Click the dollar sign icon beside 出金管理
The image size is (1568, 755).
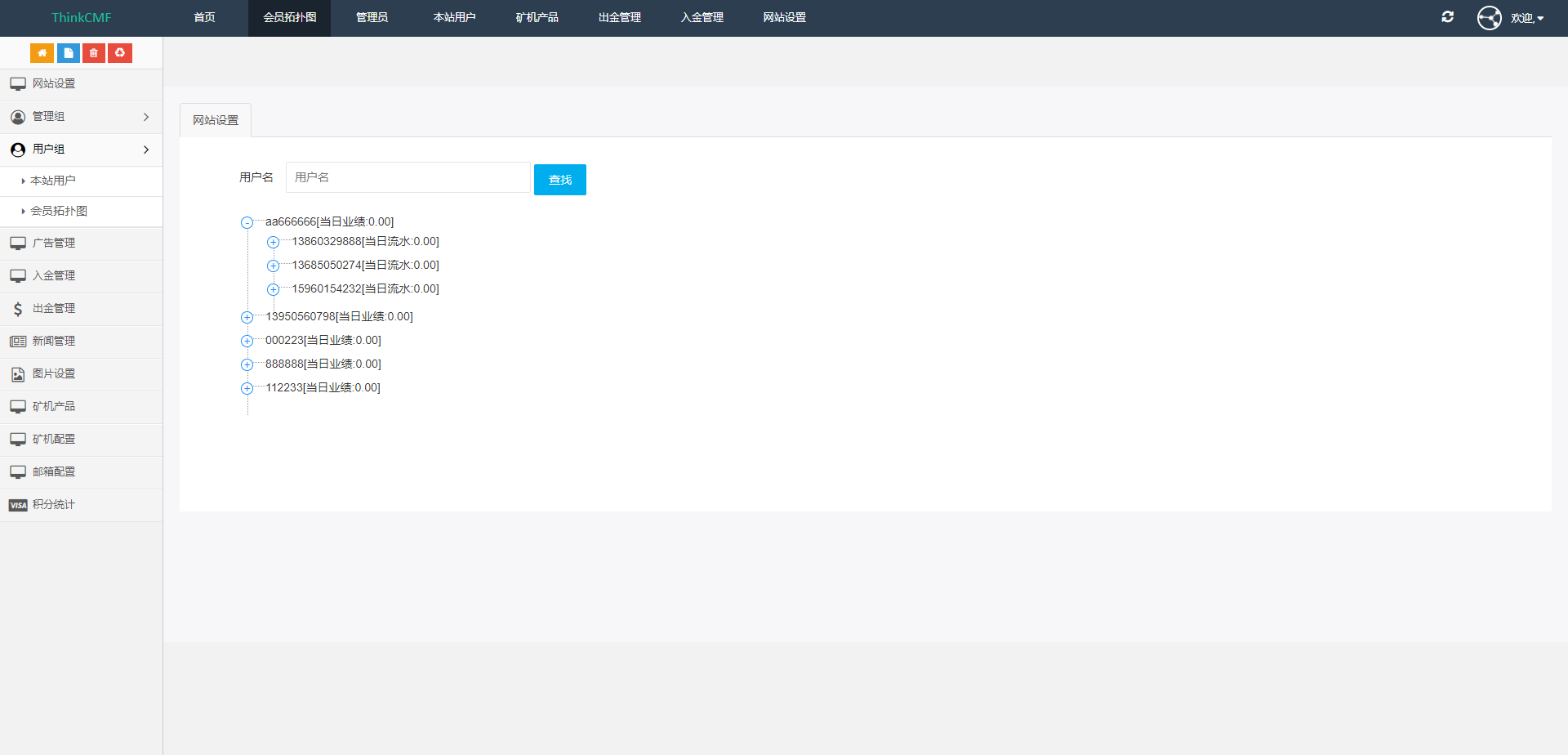coord(18,309)
